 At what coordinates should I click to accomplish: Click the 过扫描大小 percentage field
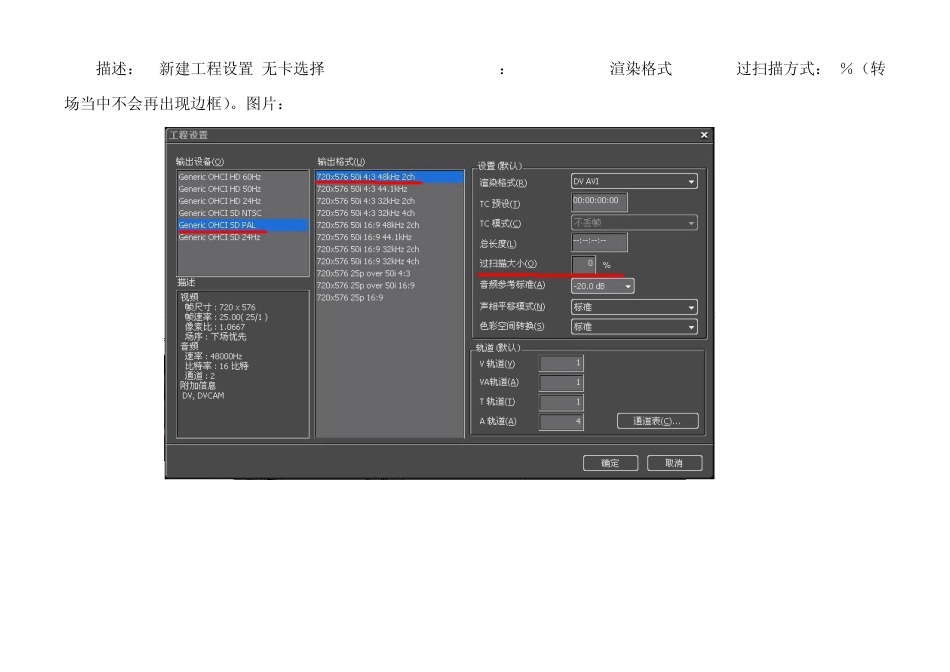(x=583, y=264)
